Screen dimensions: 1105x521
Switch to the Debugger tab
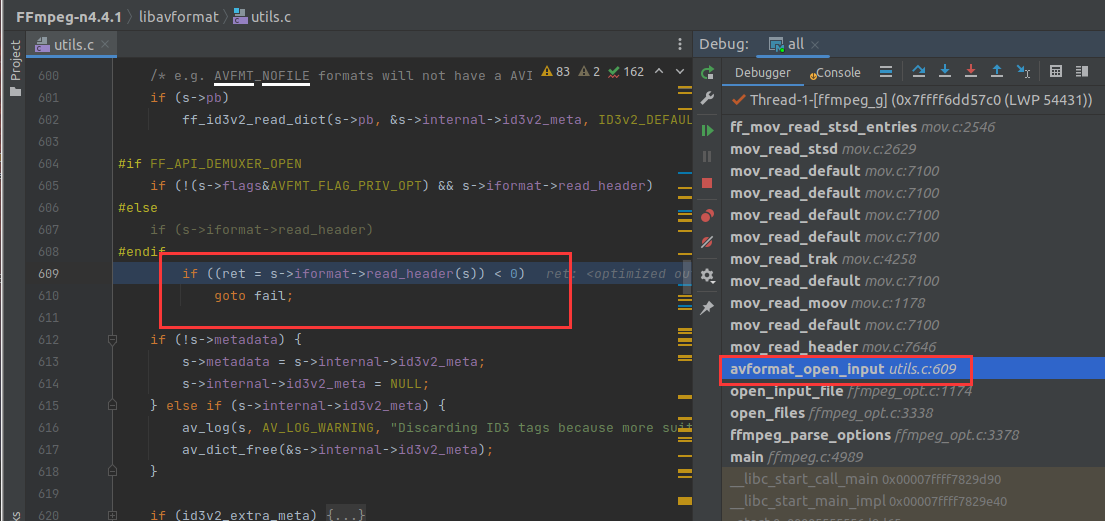(763, 73)
